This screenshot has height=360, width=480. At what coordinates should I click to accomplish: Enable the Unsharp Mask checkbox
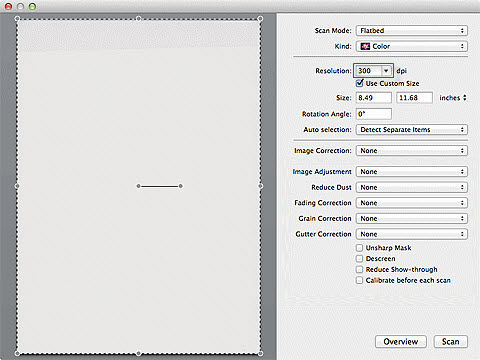coord(359,248)
